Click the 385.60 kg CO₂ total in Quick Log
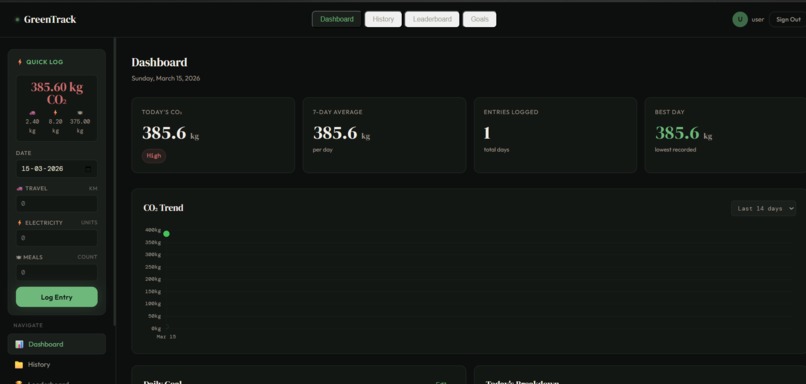Viewport: 806px width, 384px height. pos(57,93)
